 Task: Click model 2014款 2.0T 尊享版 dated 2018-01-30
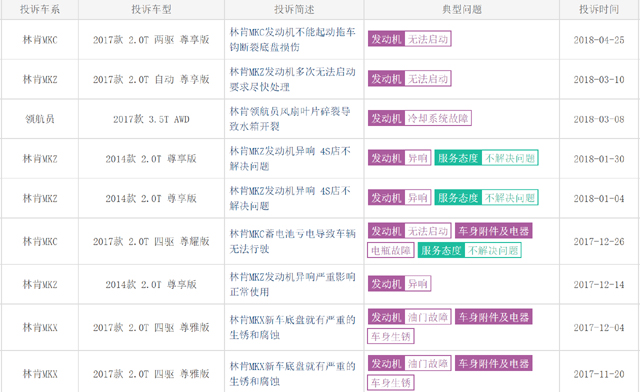(x=151, y=158)
